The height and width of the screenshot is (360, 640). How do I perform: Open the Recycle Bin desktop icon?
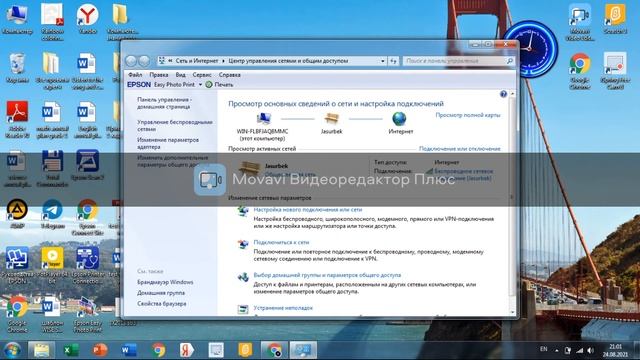pyautogui.click(x=17, y=67)
